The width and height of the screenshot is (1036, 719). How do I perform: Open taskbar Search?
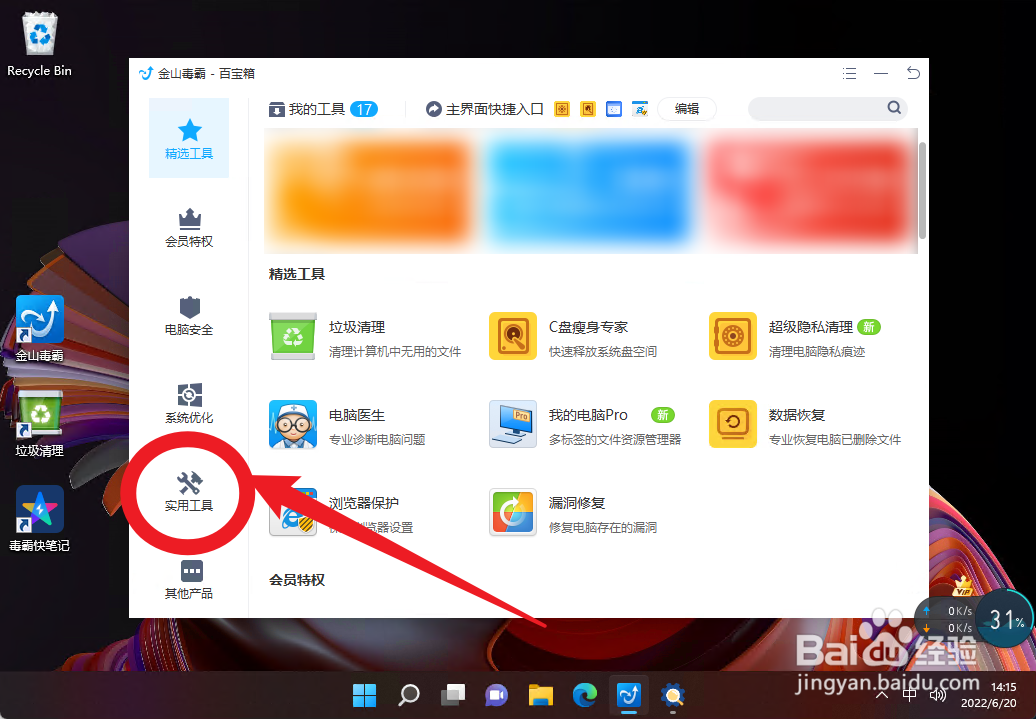click(408, 695)
